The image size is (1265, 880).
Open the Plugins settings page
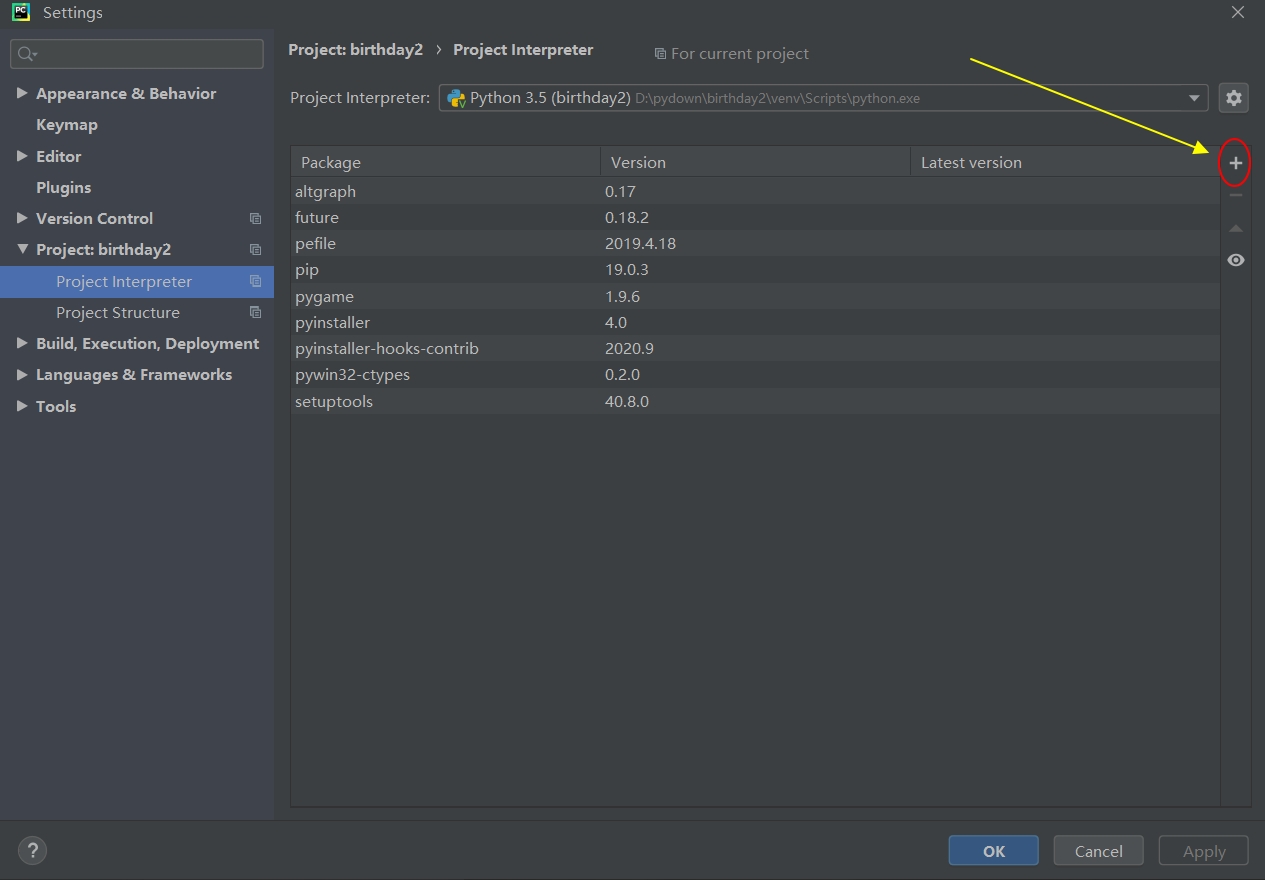pyautogui.click(x=63, y=188)
